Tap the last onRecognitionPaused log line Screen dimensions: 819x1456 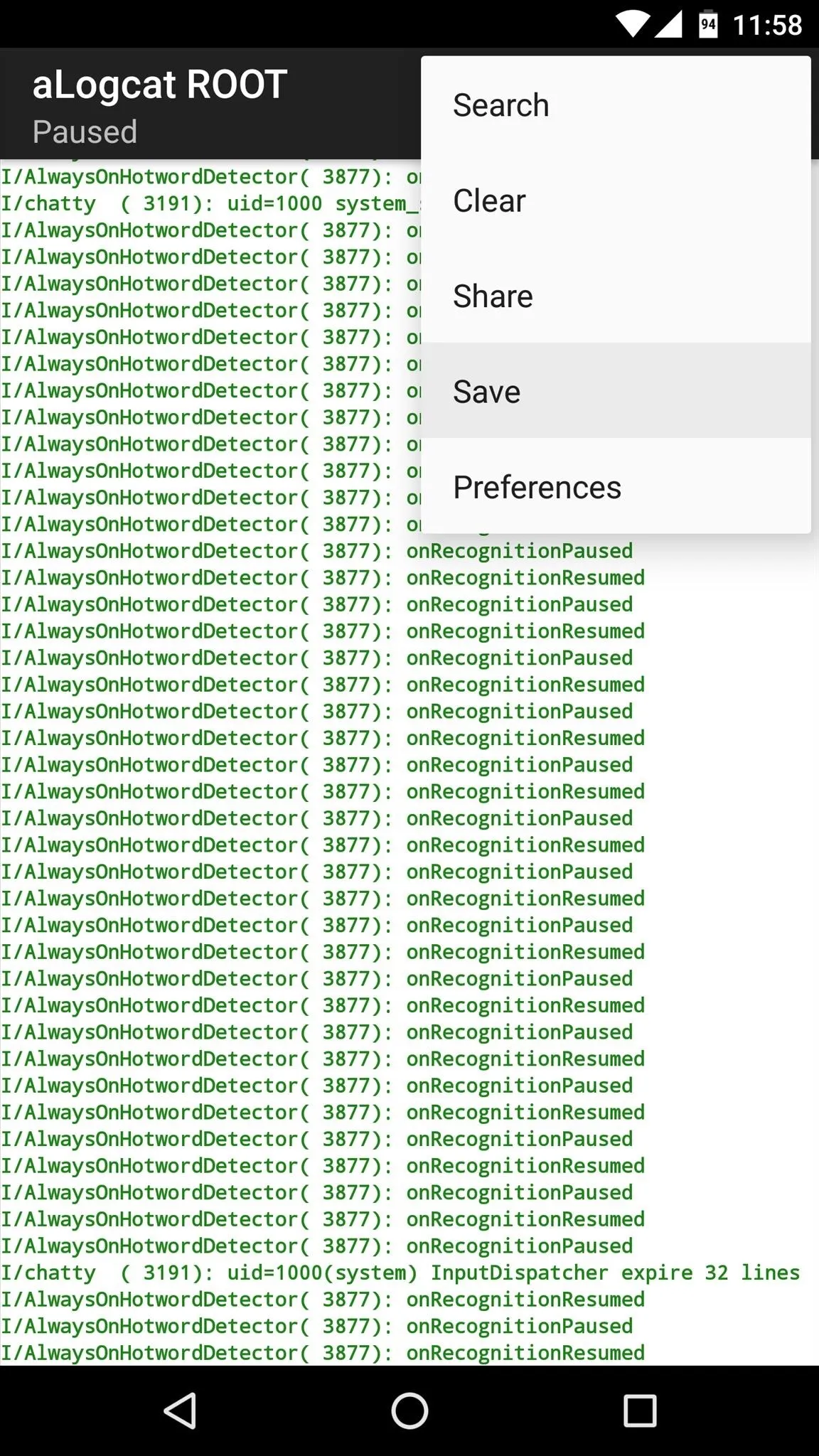(x=316, y=1326)
